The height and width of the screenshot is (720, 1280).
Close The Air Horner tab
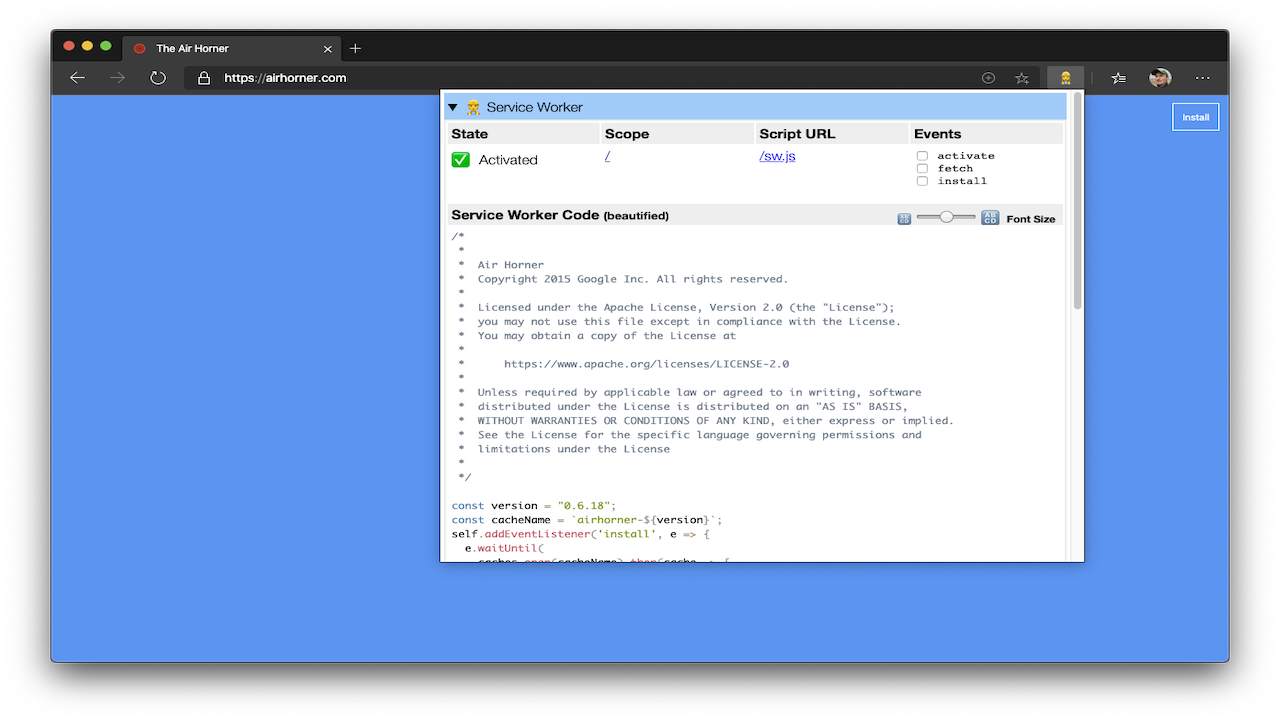(328, 48)
